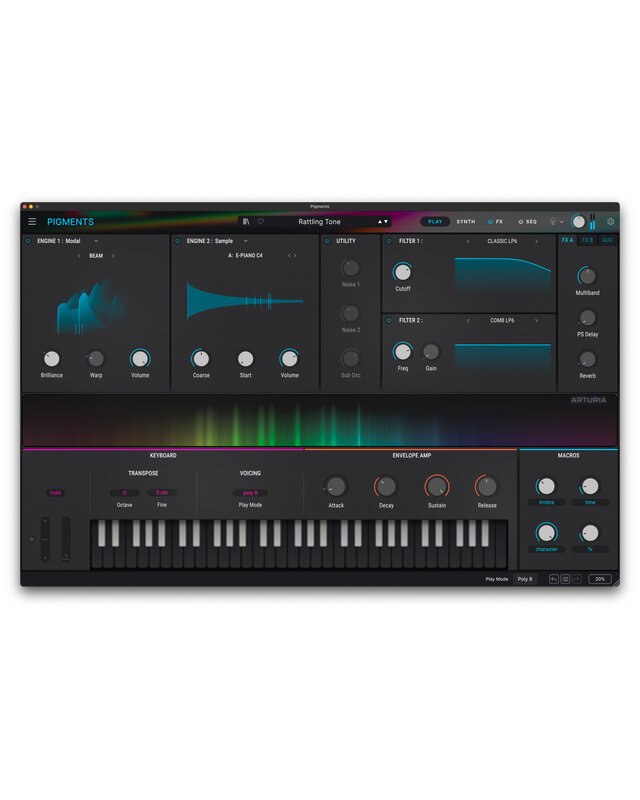Click the pitch bend wheel
This screenshot has height=800, width=640.
[45, 539]
